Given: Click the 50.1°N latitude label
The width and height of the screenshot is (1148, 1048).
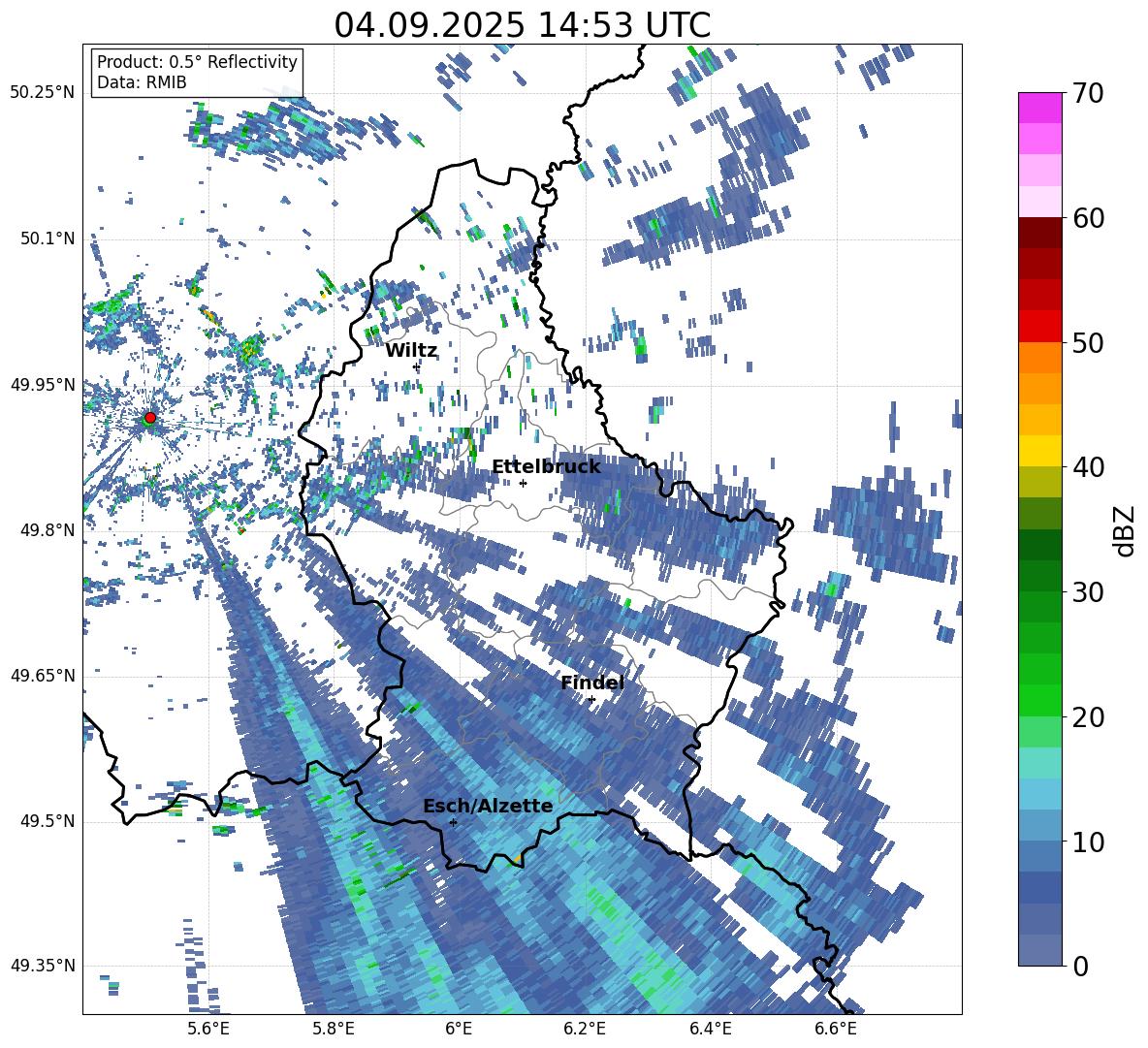Looking at the screenshot, I should [x=47, y=238].
